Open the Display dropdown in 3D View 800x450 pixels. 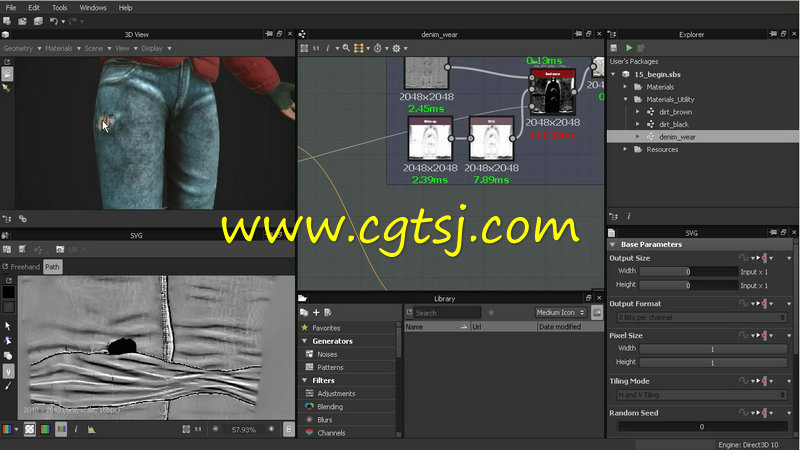(x=156, y=48)
